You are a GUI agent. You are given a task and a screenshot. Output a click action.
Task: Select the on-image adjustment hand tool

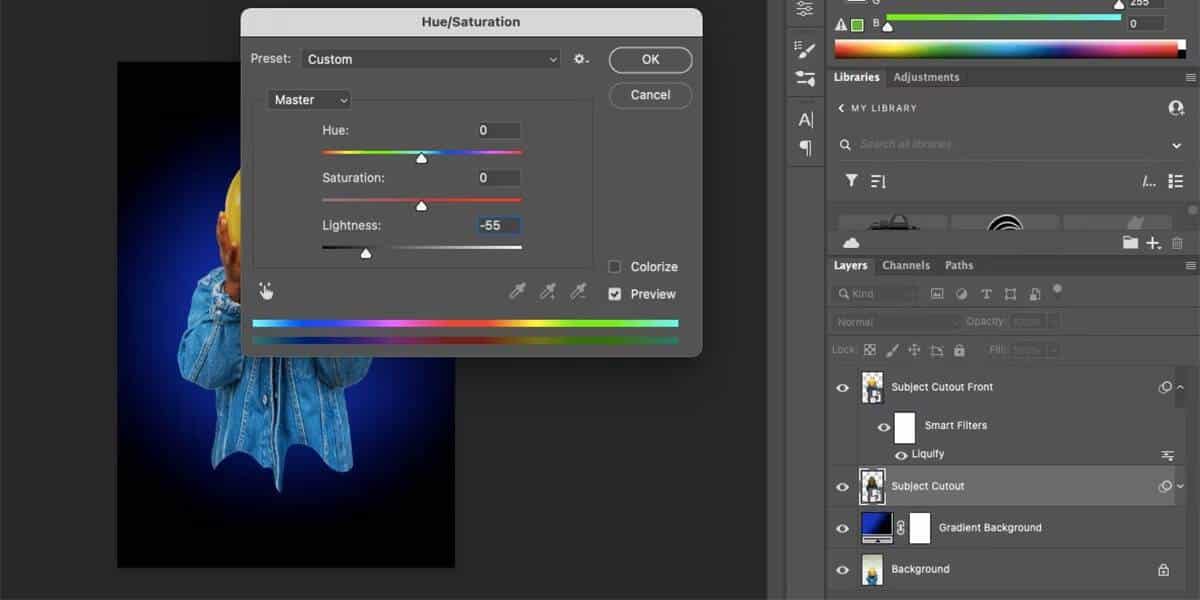point(266,290)
